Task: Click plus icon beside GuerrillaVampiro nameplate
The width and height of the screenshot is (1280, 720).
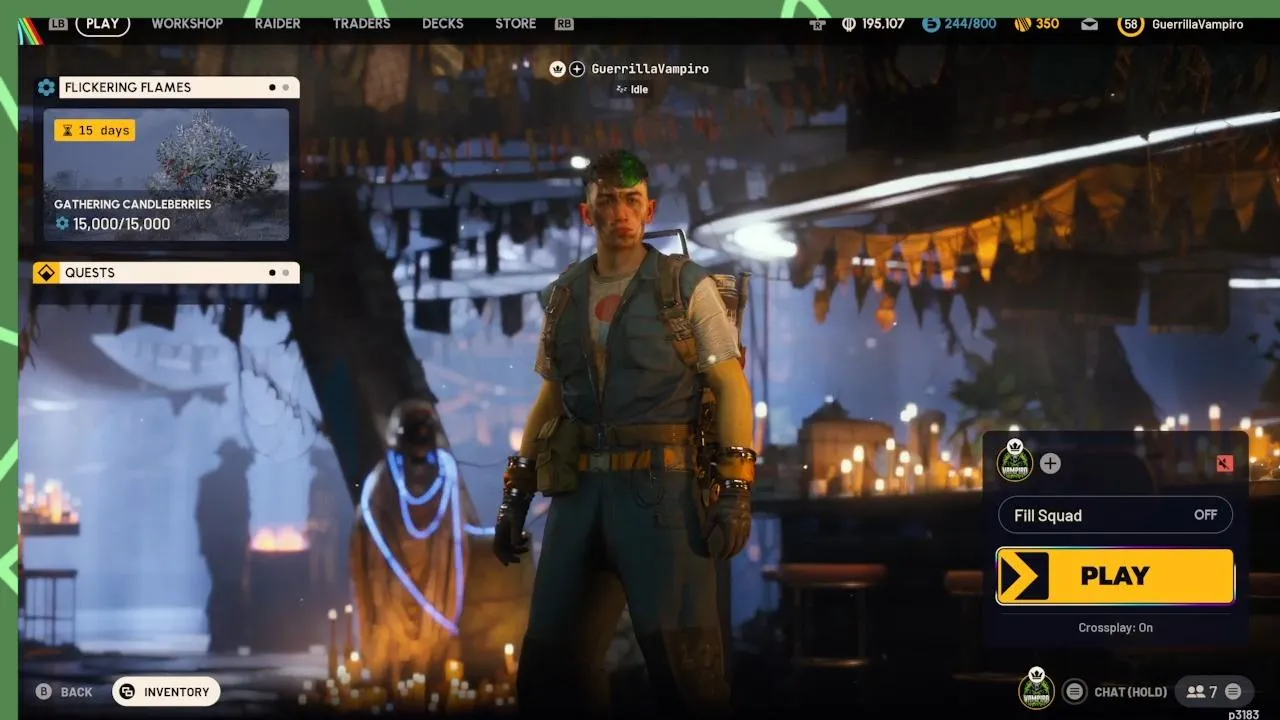Action: [x=577, y=69]
